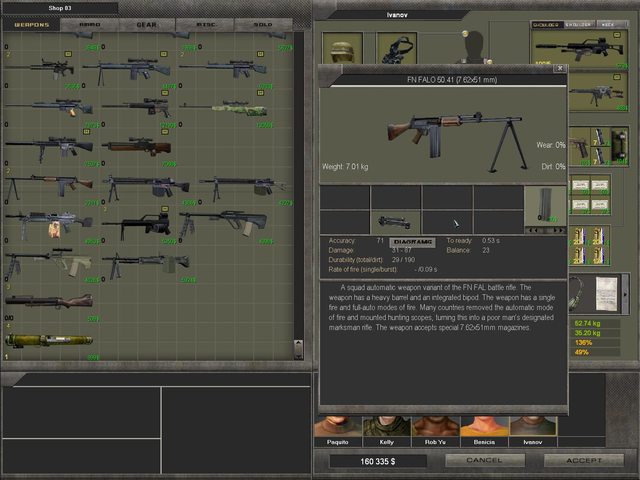Click the magazine slot in the FALO window
This screenshot has width=640, height=480.
coord(545,206)
